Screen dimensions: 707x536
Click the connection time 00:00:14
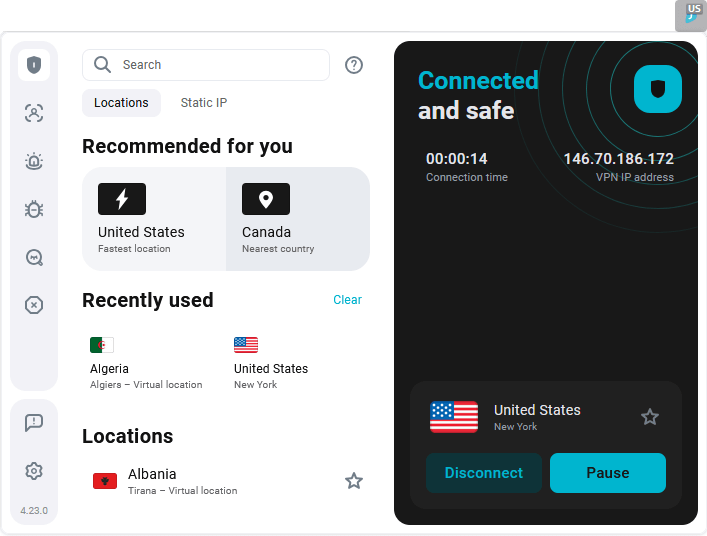[x=457, y=159]
